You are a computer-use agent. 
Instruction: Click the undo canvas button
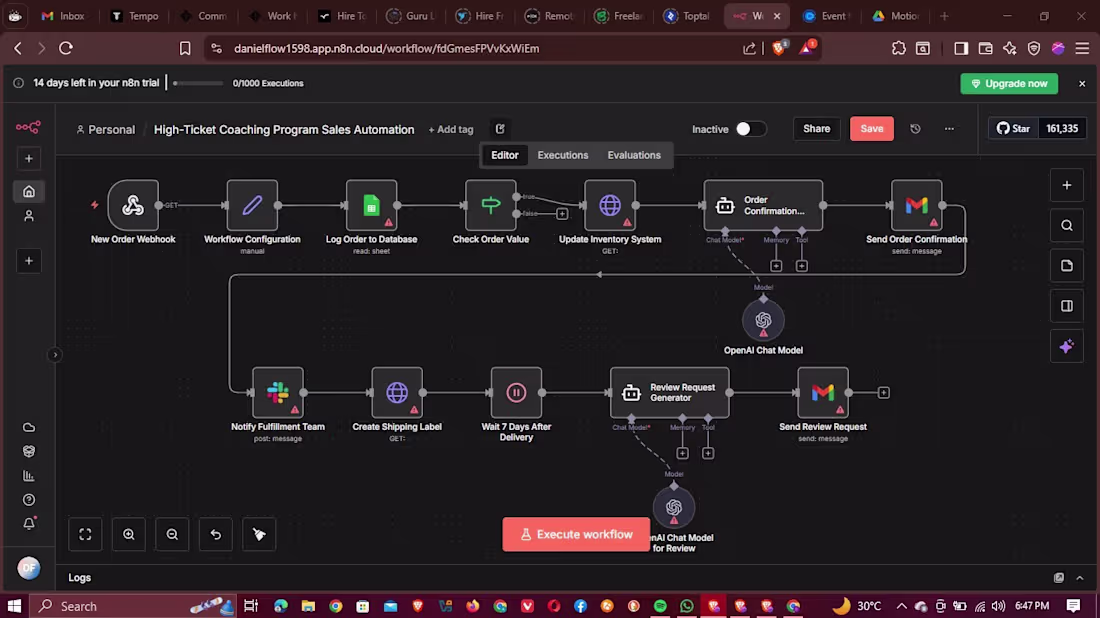tap(215, 535)
